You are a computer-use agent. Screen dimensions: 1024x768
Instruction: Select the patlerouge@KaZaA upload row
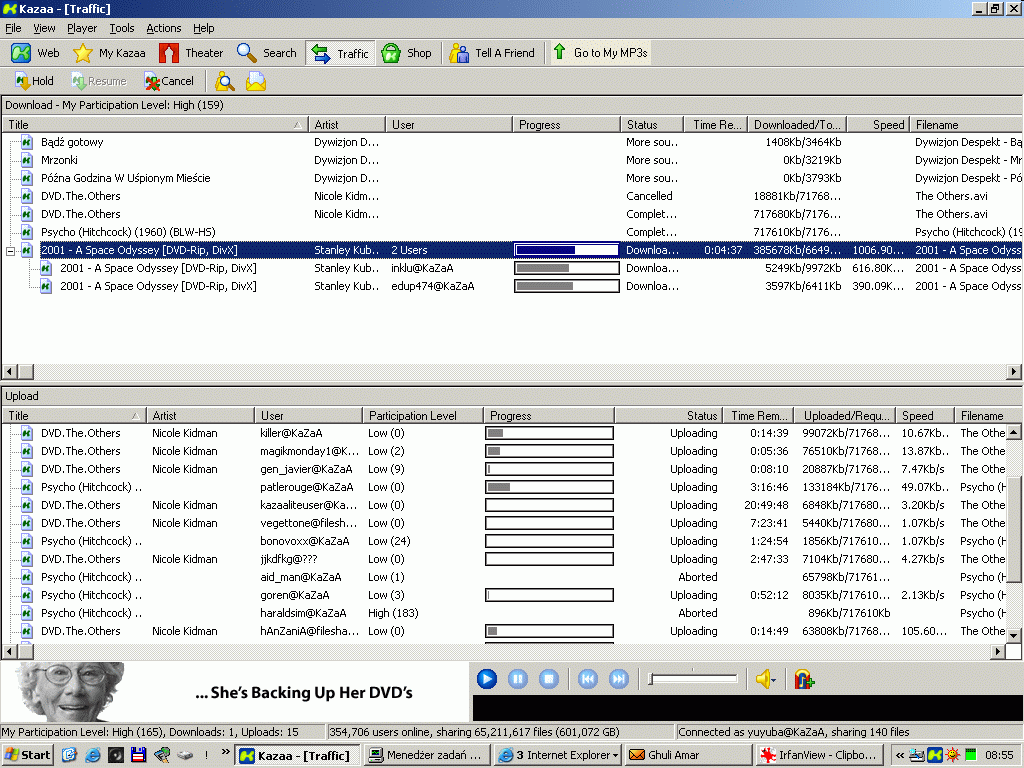pos(504,487)
